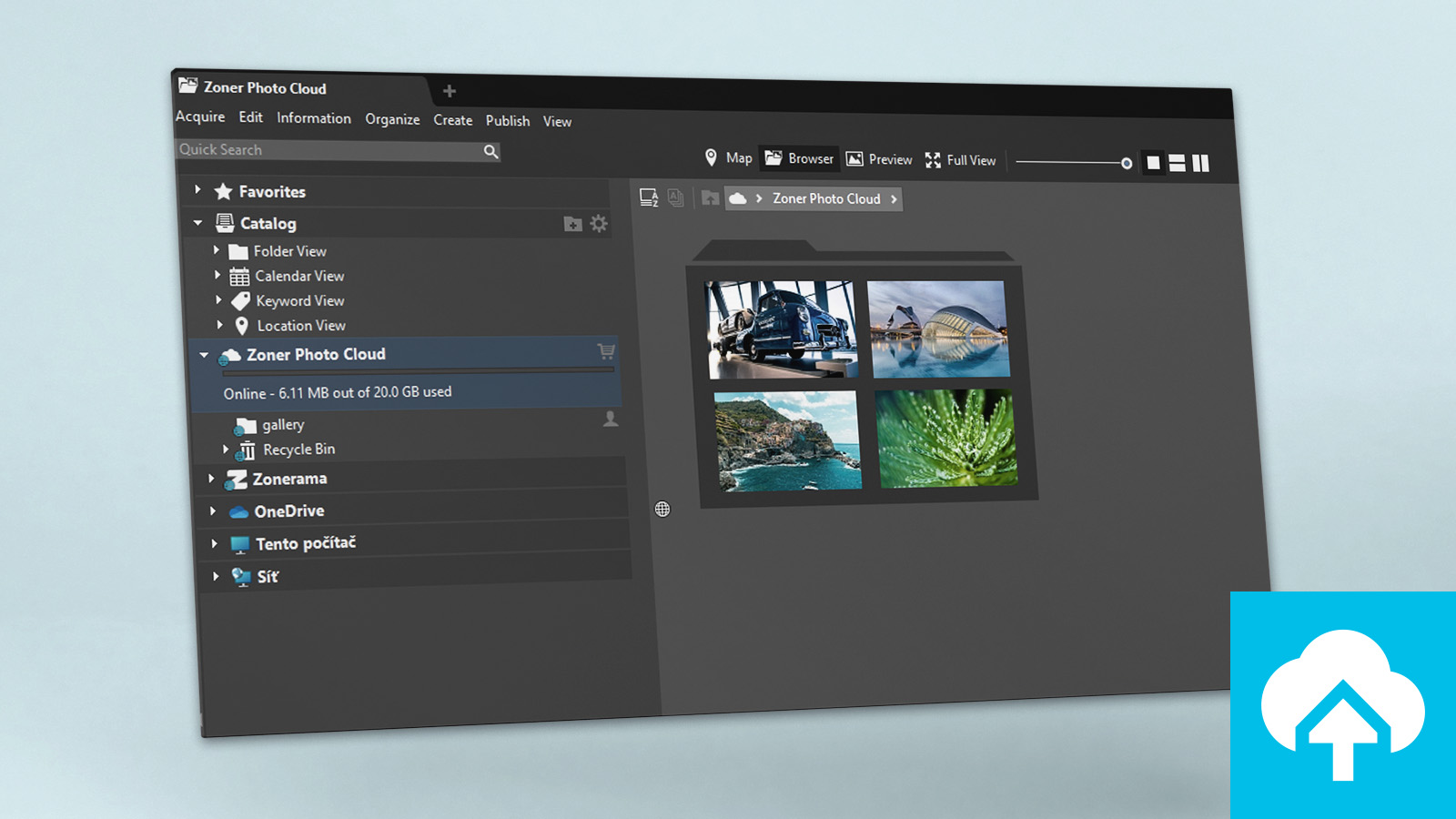Viewport: 1456px width, 819px height.
Task: Select OneDrive in navigator
Action: (288, 511)
